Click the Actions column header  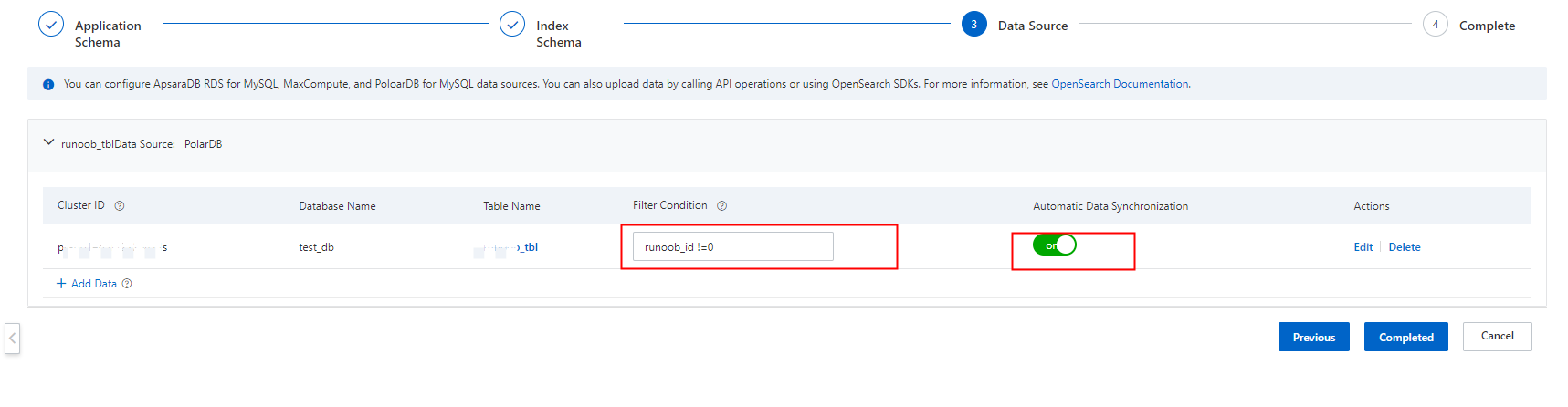pyautogui.click(x=1371, y=206)
